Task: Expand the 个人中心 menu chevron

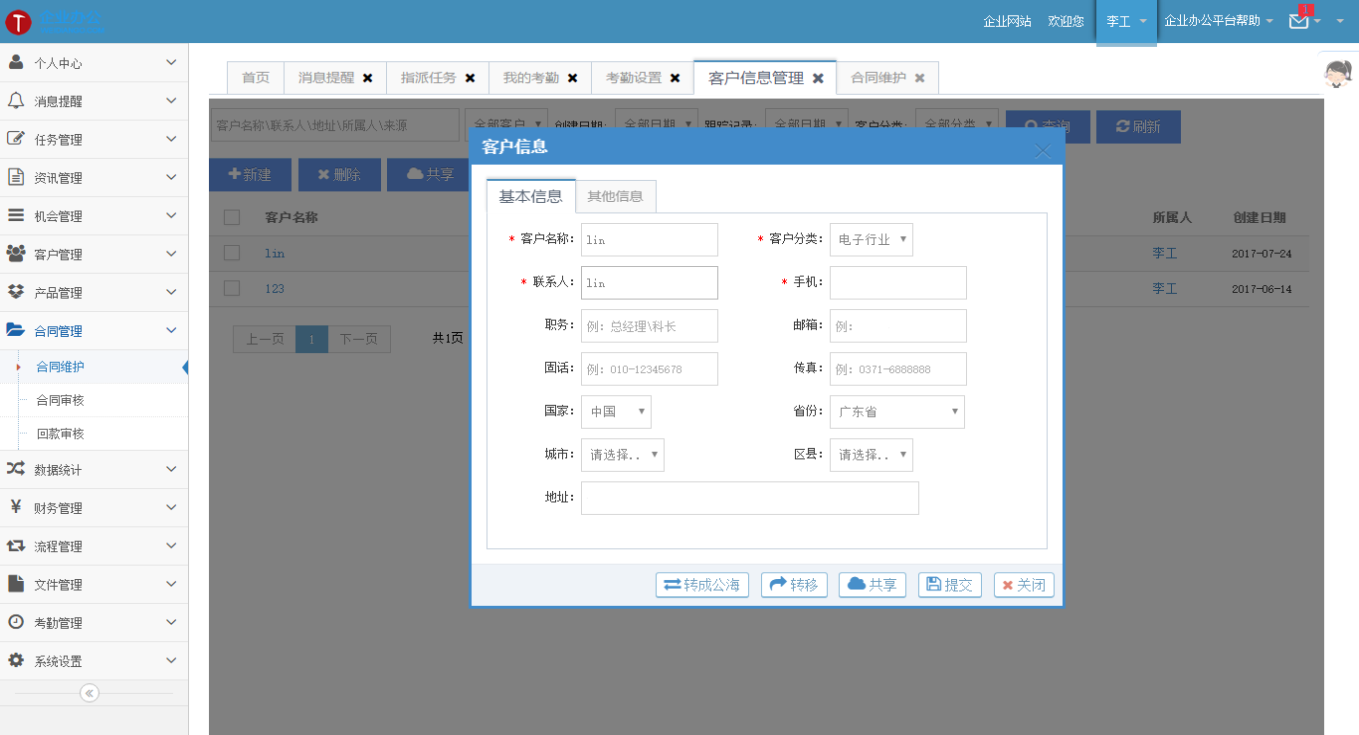Action: 171,62
